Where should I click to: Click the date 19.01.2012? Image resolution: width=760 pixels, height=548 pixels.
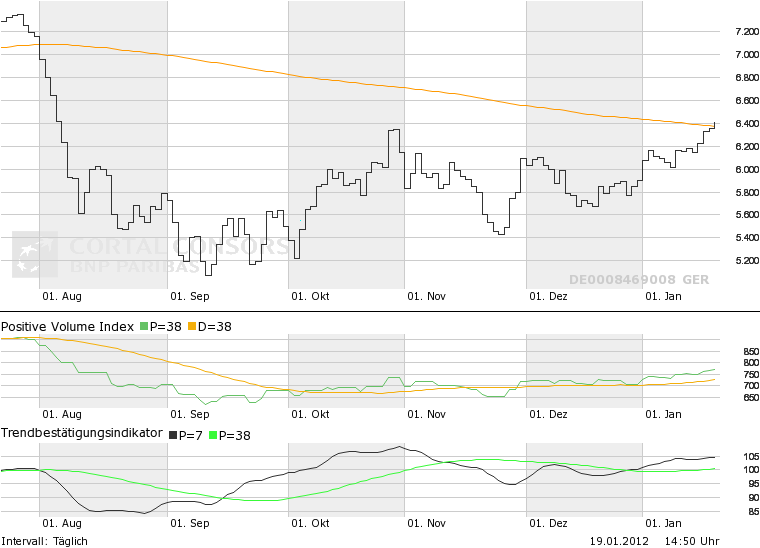point(619,541)
